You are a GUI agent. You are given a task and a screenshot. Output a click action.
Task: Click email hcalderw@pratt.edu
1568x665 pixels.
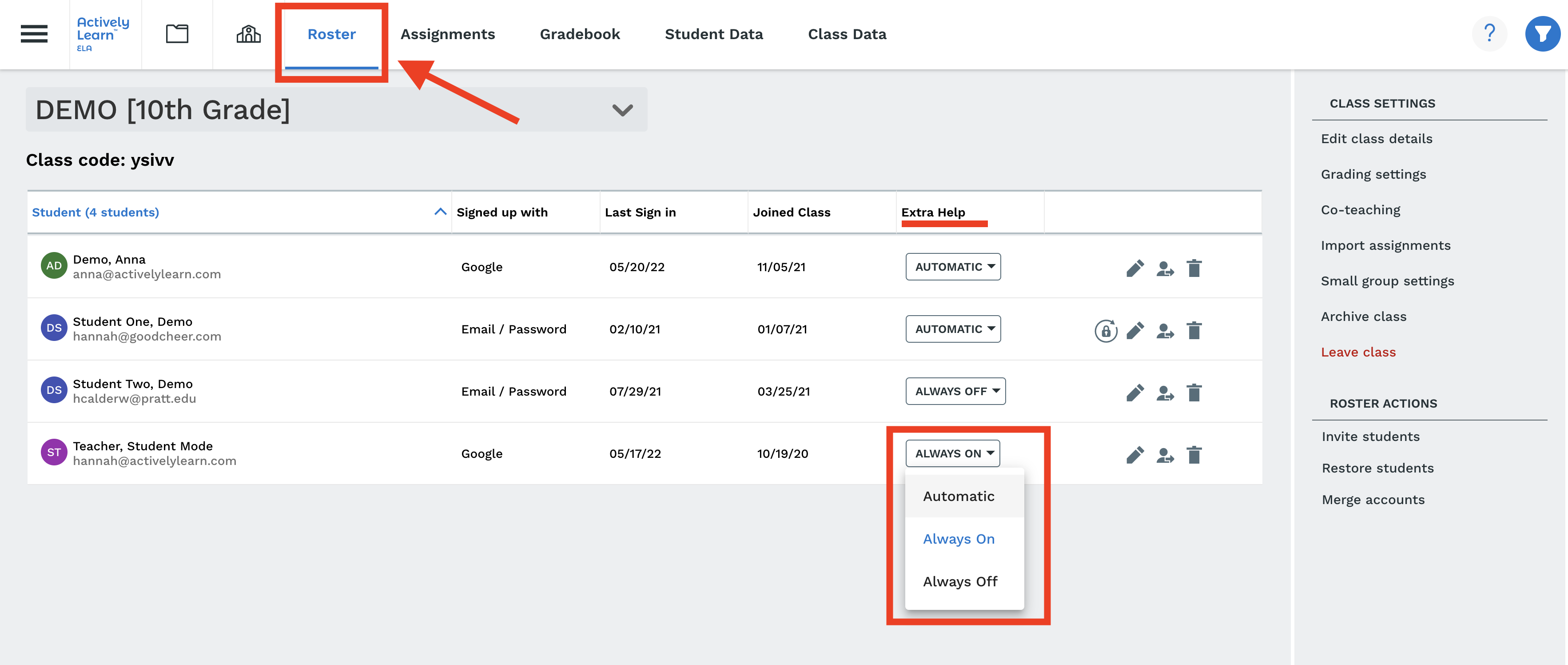pyautogui.click(x=134, y=398)
